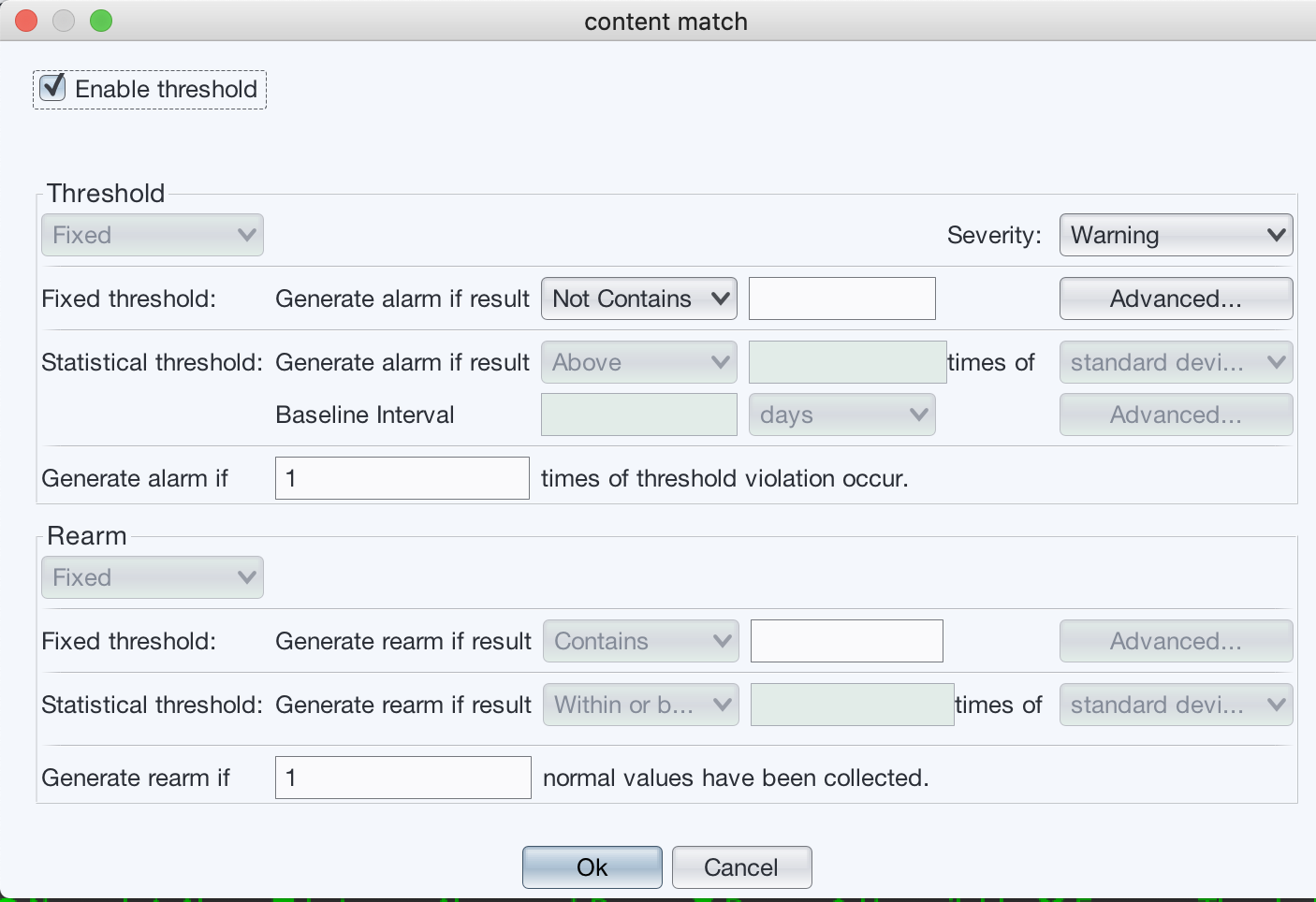Open the alarm standard deviation dropdown
This screenshot has height=902, width=1316.
pos(1175,362)
